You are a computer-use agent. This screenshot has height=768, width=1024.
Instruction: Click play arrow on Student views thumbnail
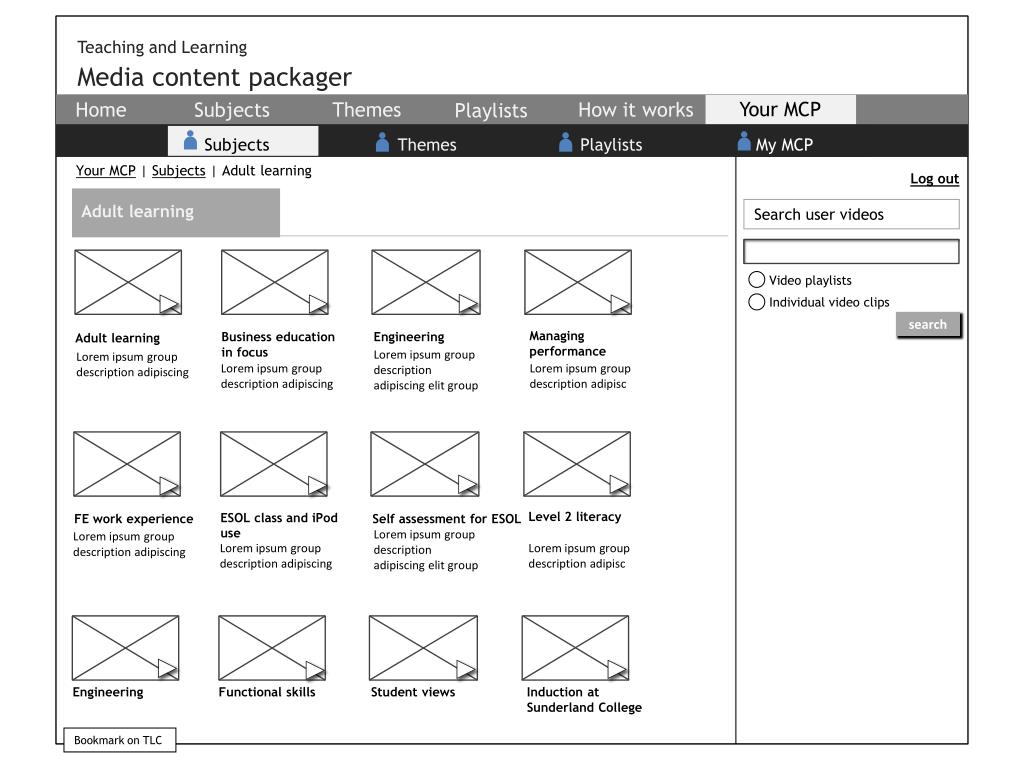coord(466,669)
